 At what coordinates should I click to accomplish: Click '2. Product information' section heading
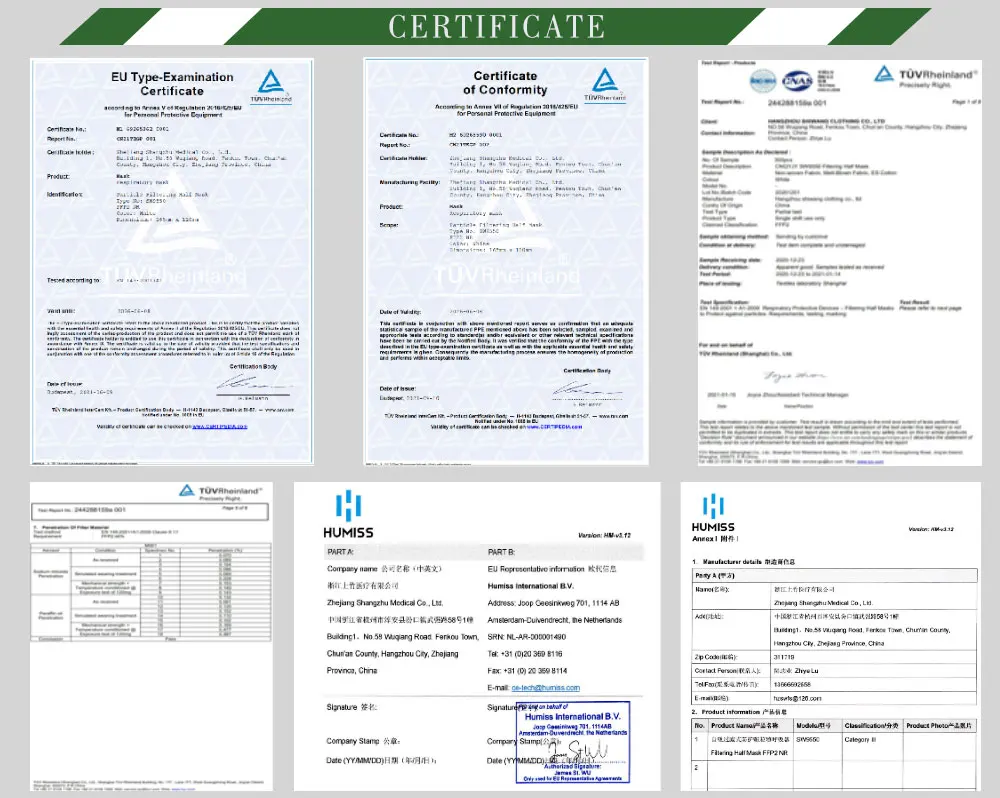[739, 712]
